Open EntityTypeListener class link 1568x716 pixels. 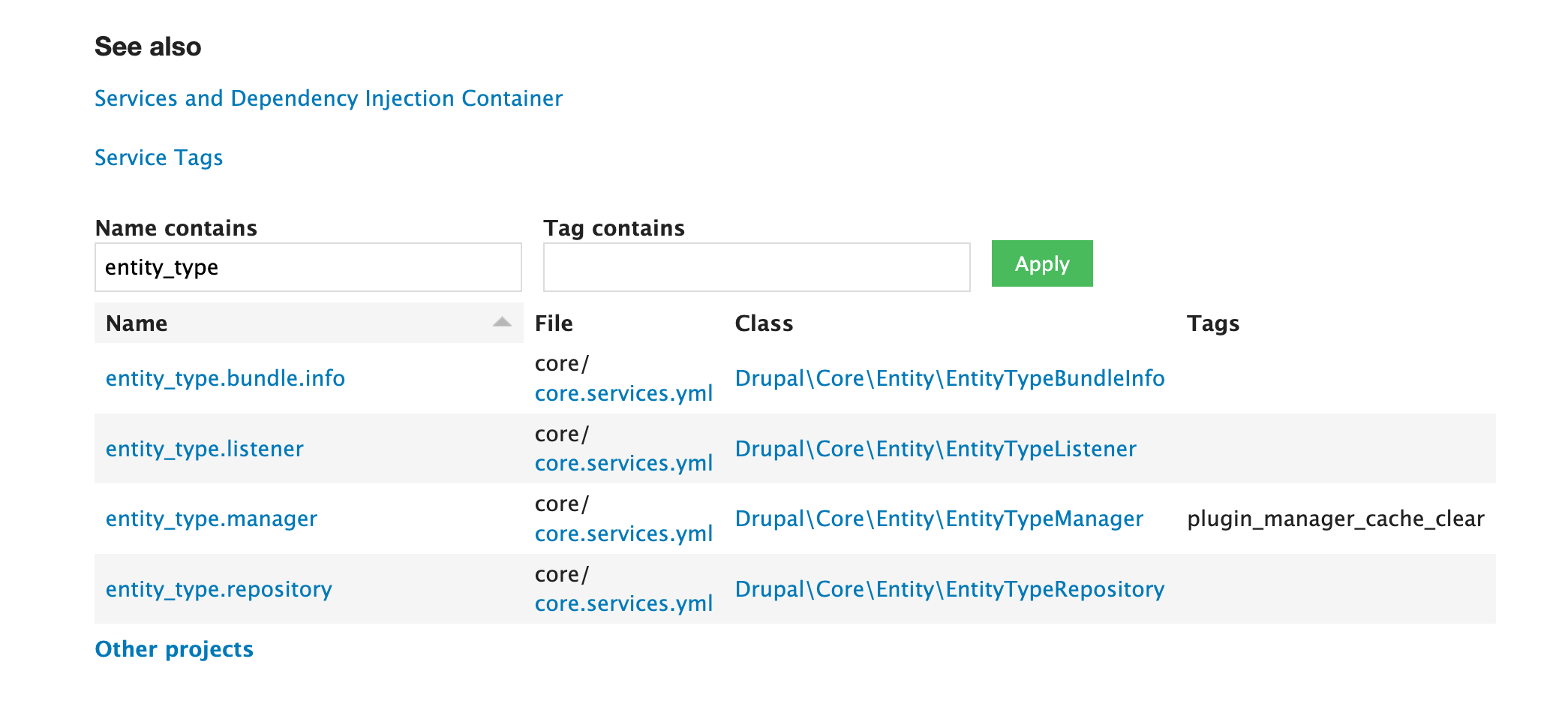(936, 449)
